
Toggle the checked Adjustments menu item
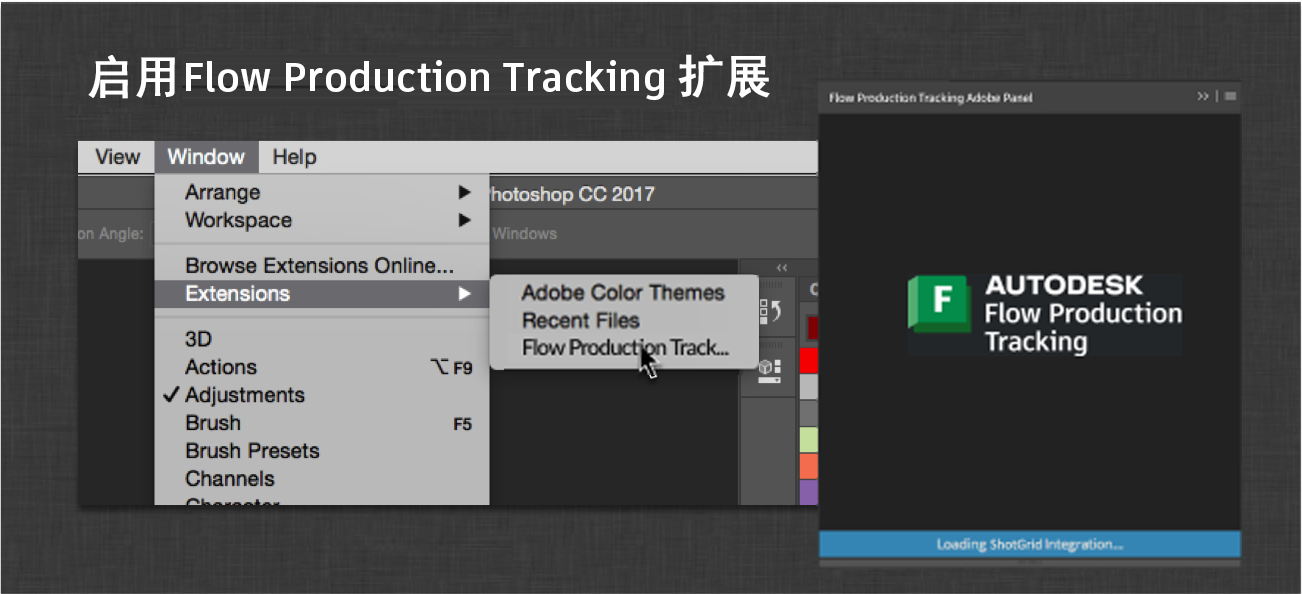coord(322,395)
